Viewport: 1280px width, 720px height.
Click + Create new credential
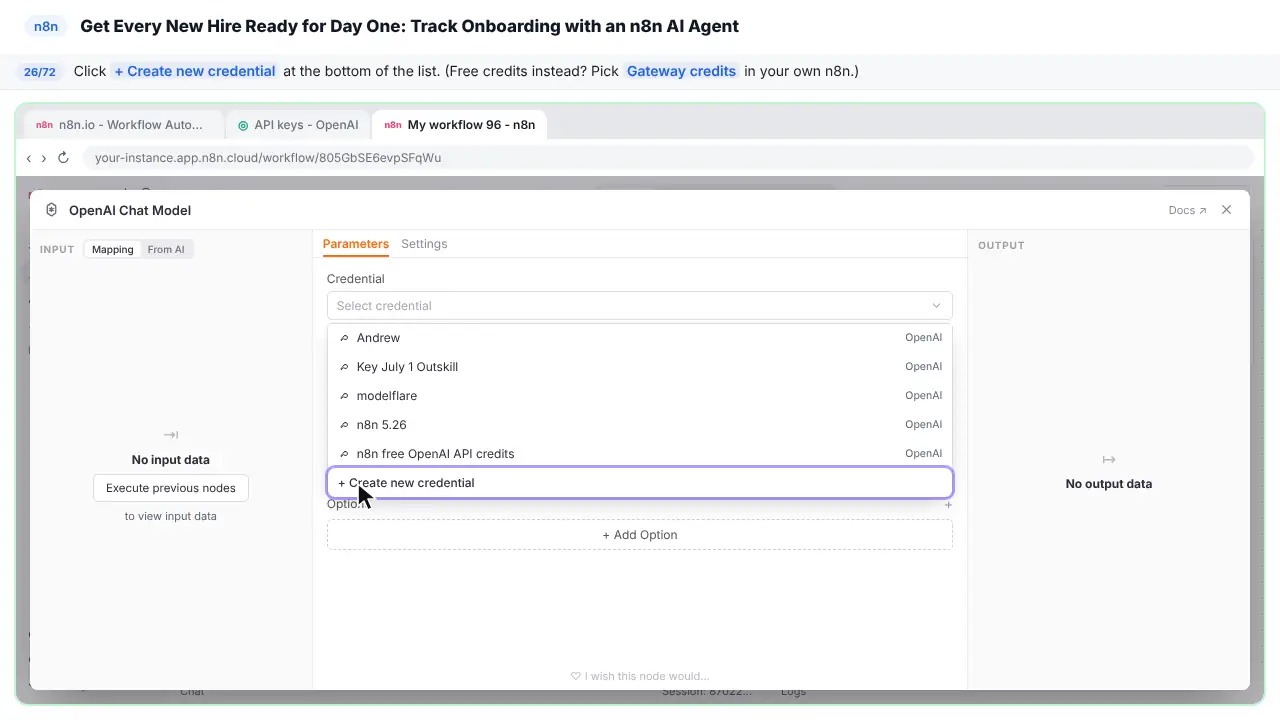639,483
